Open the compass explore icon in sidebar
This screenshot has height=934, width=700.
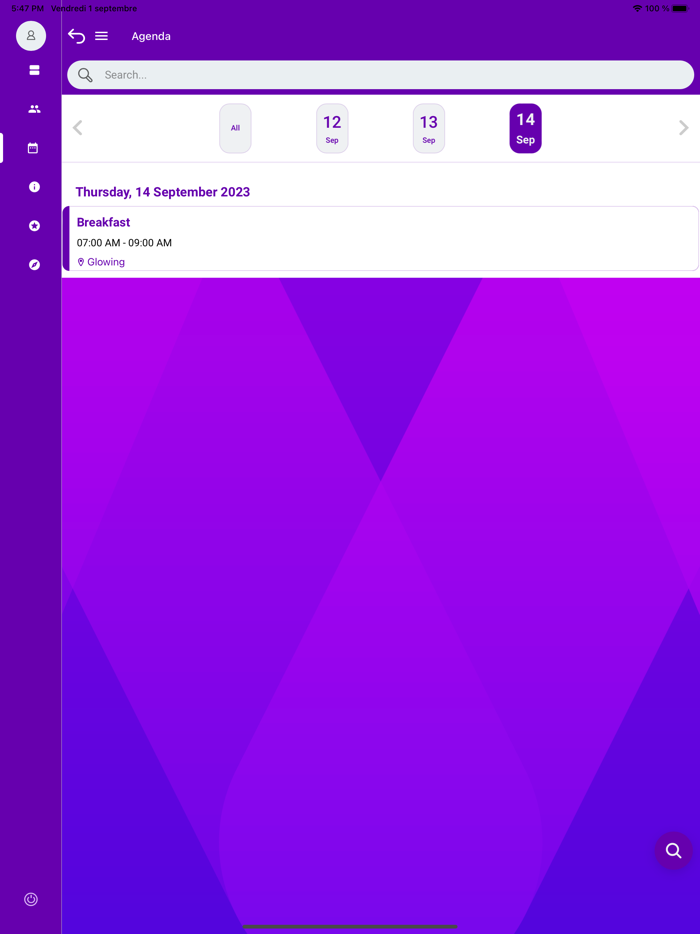point(35,264)
